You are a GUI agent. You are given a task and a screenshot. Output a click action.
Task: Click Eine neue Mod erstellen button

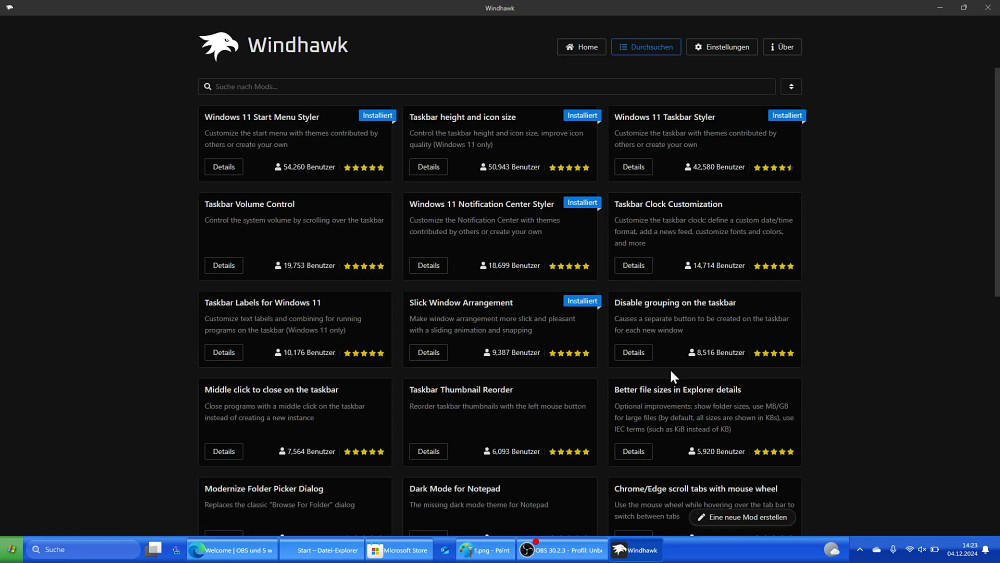[x=742, y=517]
